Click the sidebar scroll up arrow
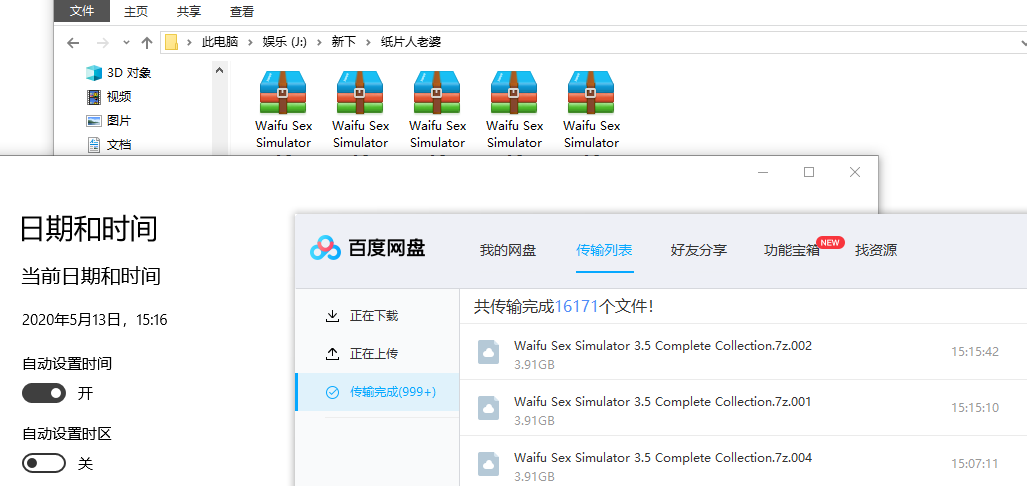This screenshot has height=486, width=1027. [219, 70]
